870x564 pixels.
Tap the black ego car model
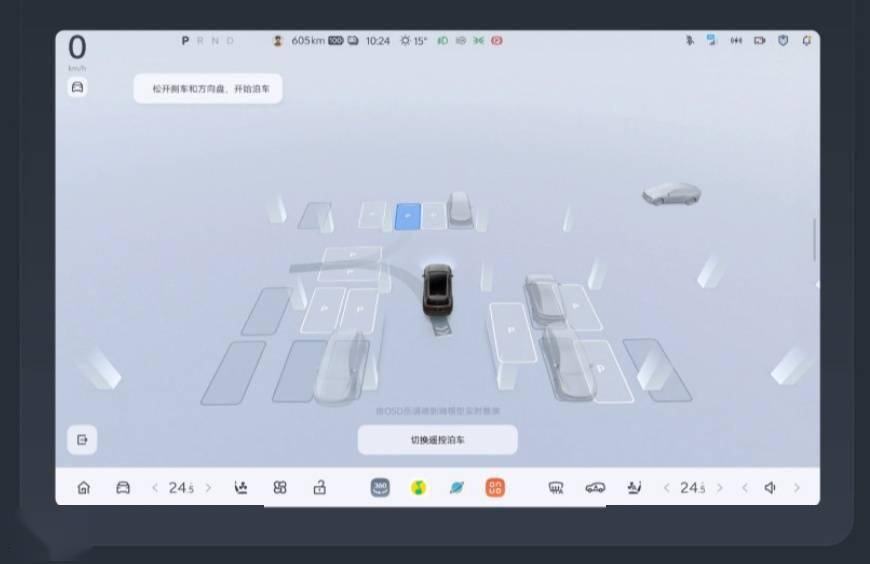[438, 290]
